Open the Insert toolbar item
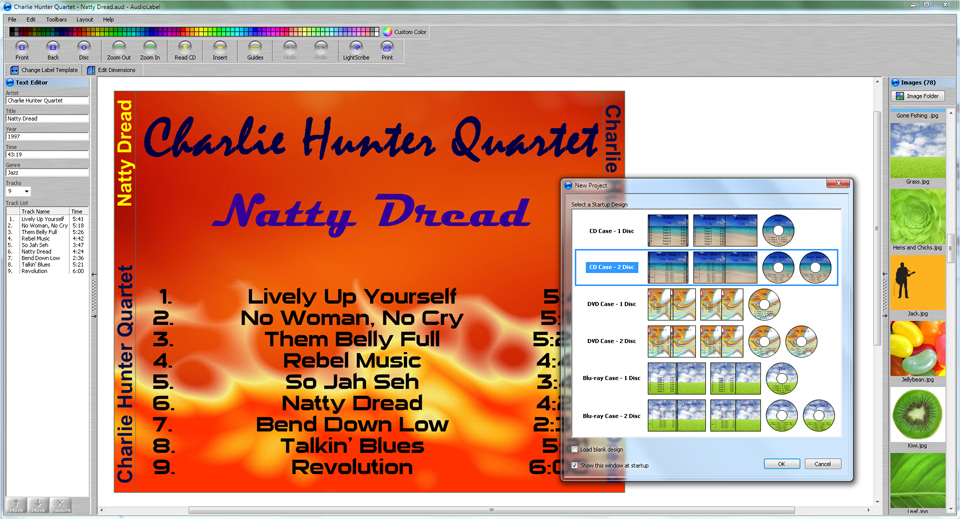Image resolution: width=960 pixels, height=519 pixels. pyautogui.click(x=220, y=50)
